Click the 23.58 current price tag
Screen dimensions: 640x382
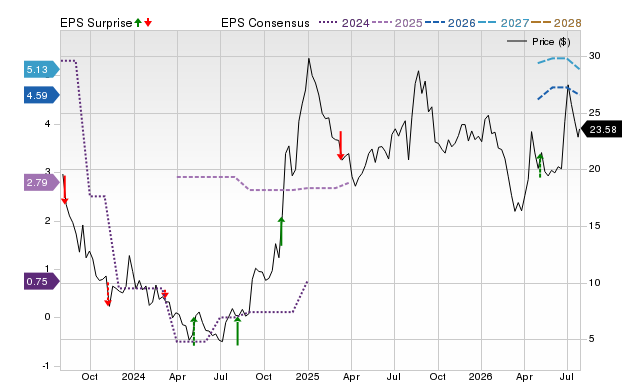click(600, 129)
